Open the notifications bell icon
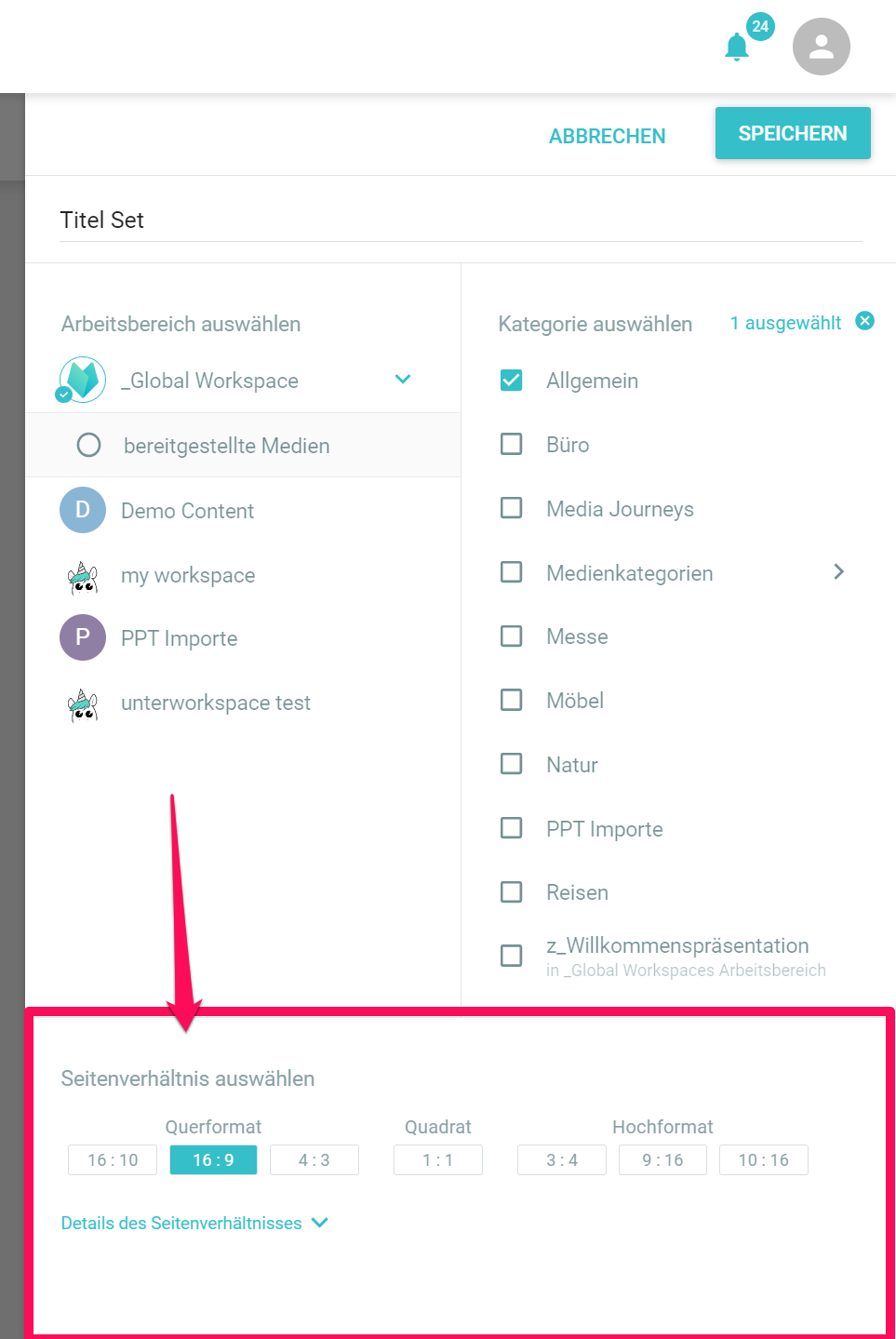Viewport: 896px width, 1339px height. click(x=737, y=47)
